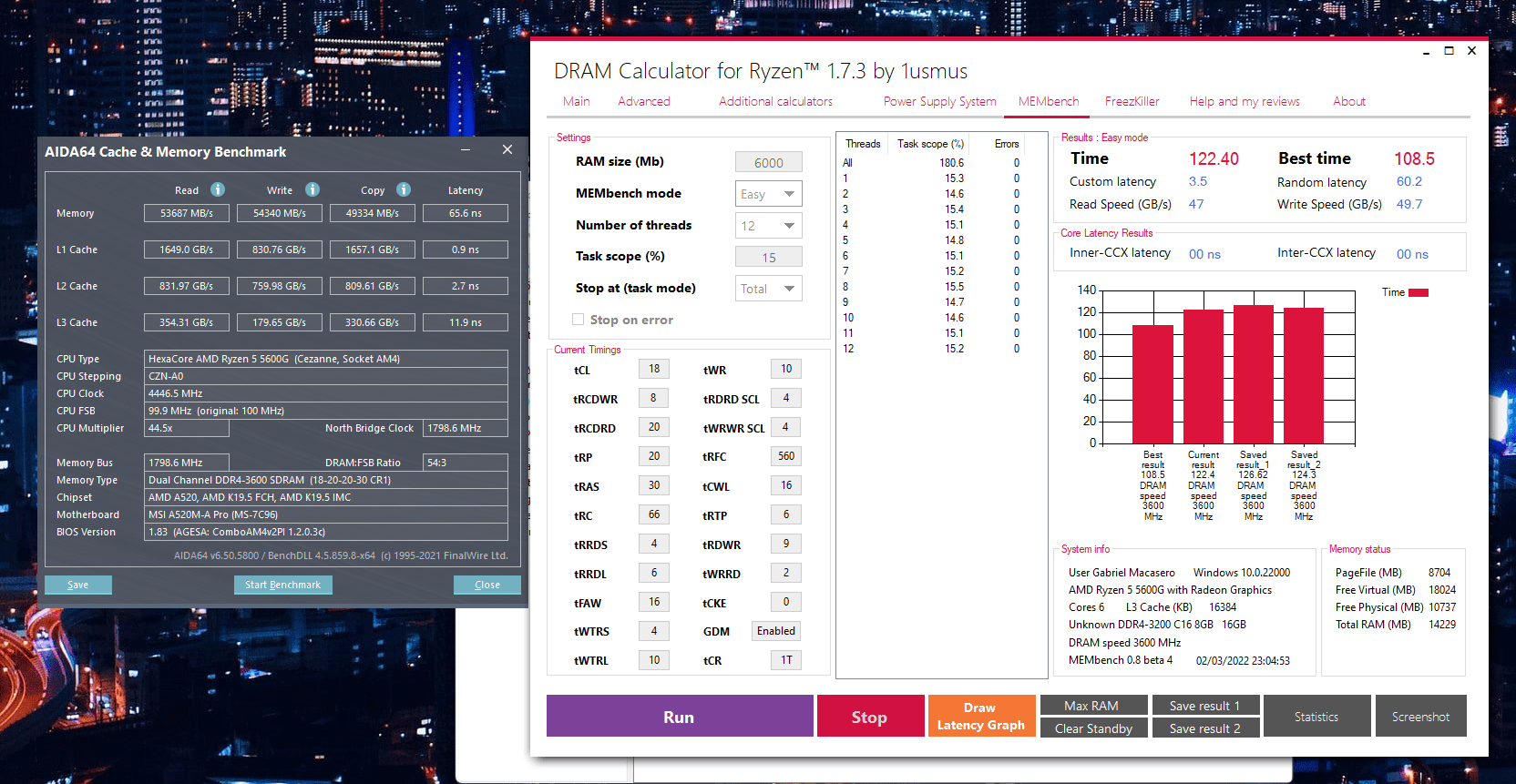Open the Stop at (task mode) dropdown
The height and width of the screenshot is (784, 1516).
pos(769,289)
